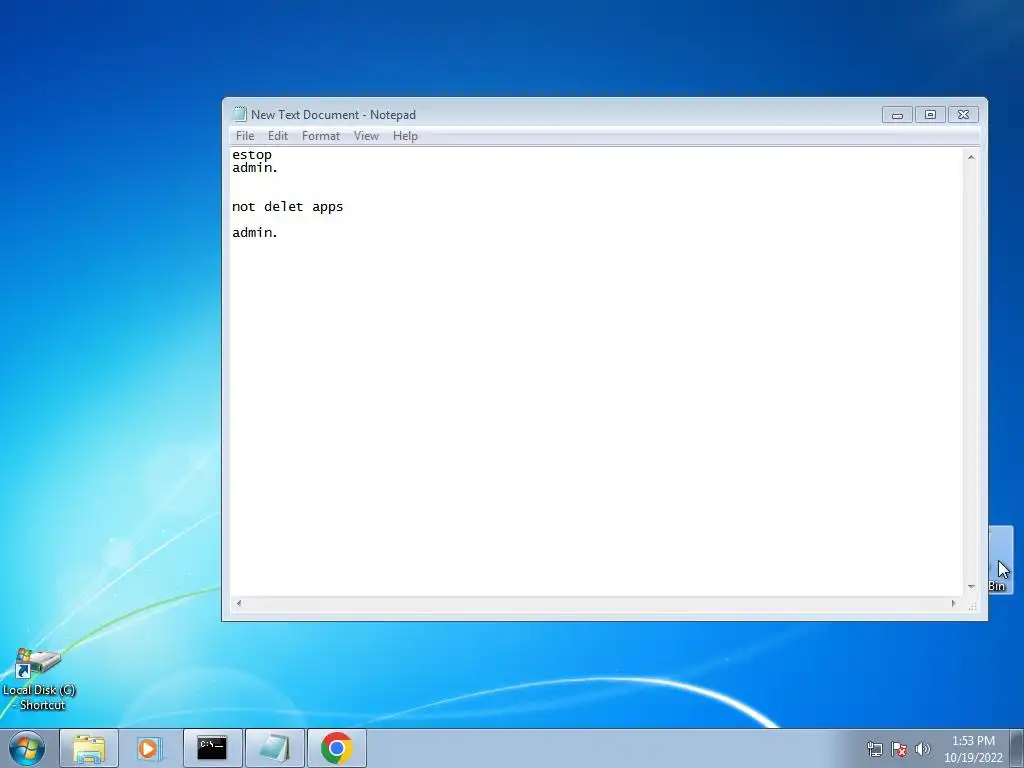Screen dimensions: 1024x768
Task: Open the File menu in Notepad
Action: [245, 136]
